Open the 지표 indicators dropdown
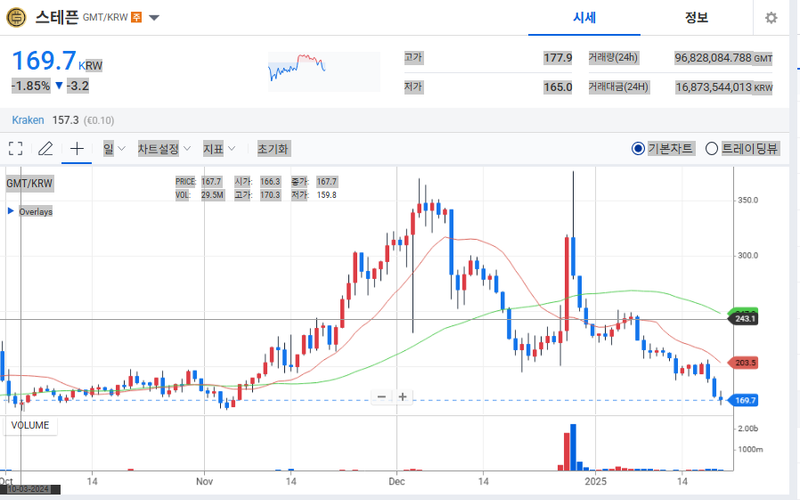 tap(219, 149)
